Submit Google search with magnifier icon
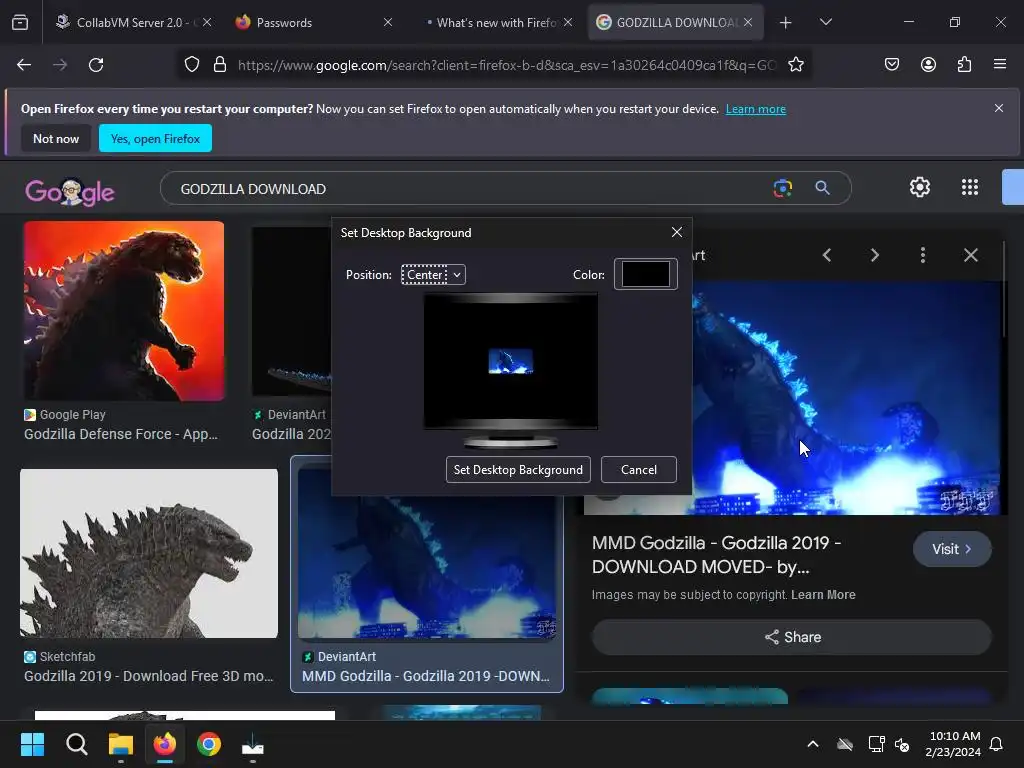Image resolution: width=1024 pixels, height=768 pixels. click(x=822, y=188)
